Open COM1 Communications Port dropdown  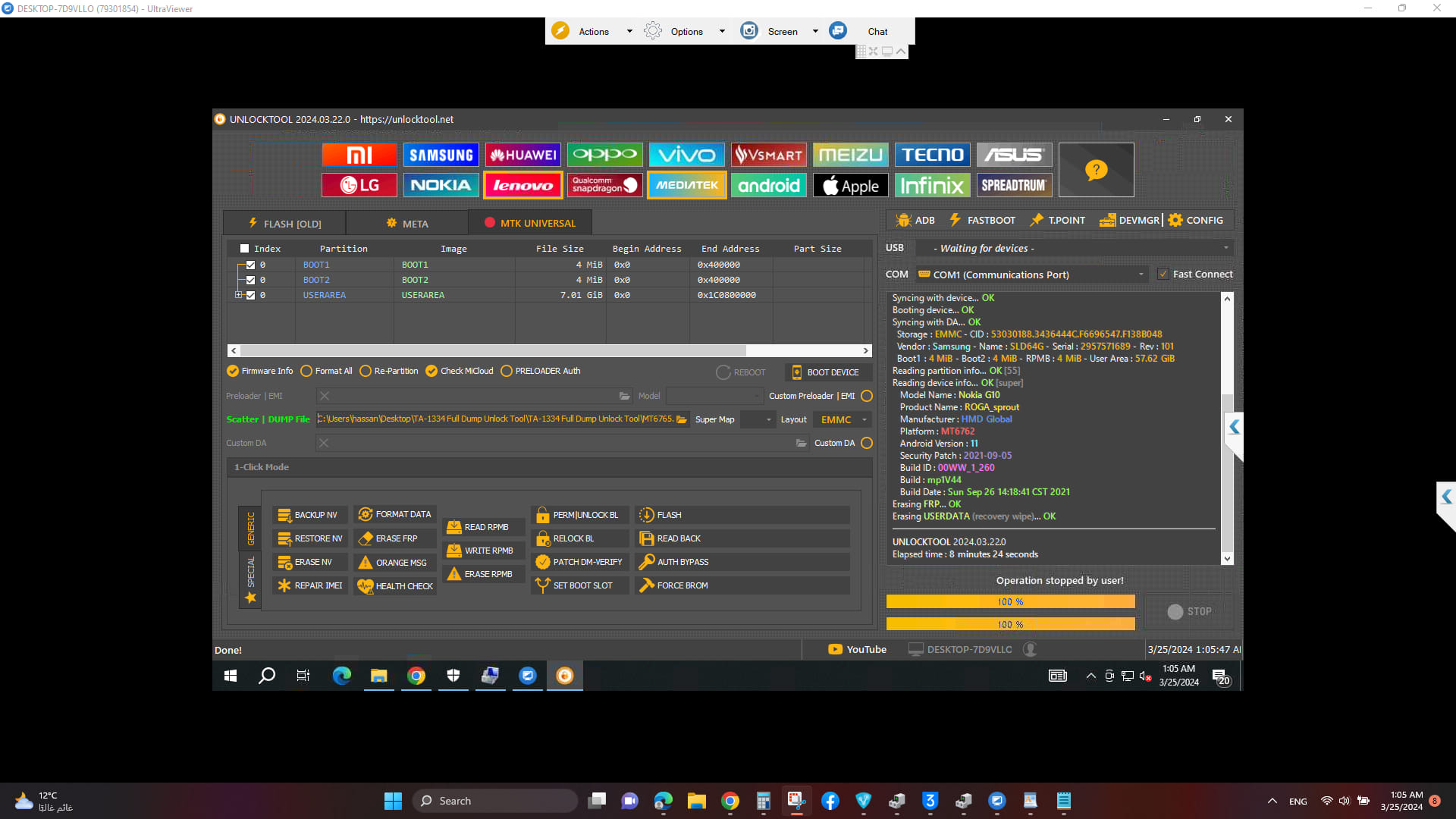1031,275
